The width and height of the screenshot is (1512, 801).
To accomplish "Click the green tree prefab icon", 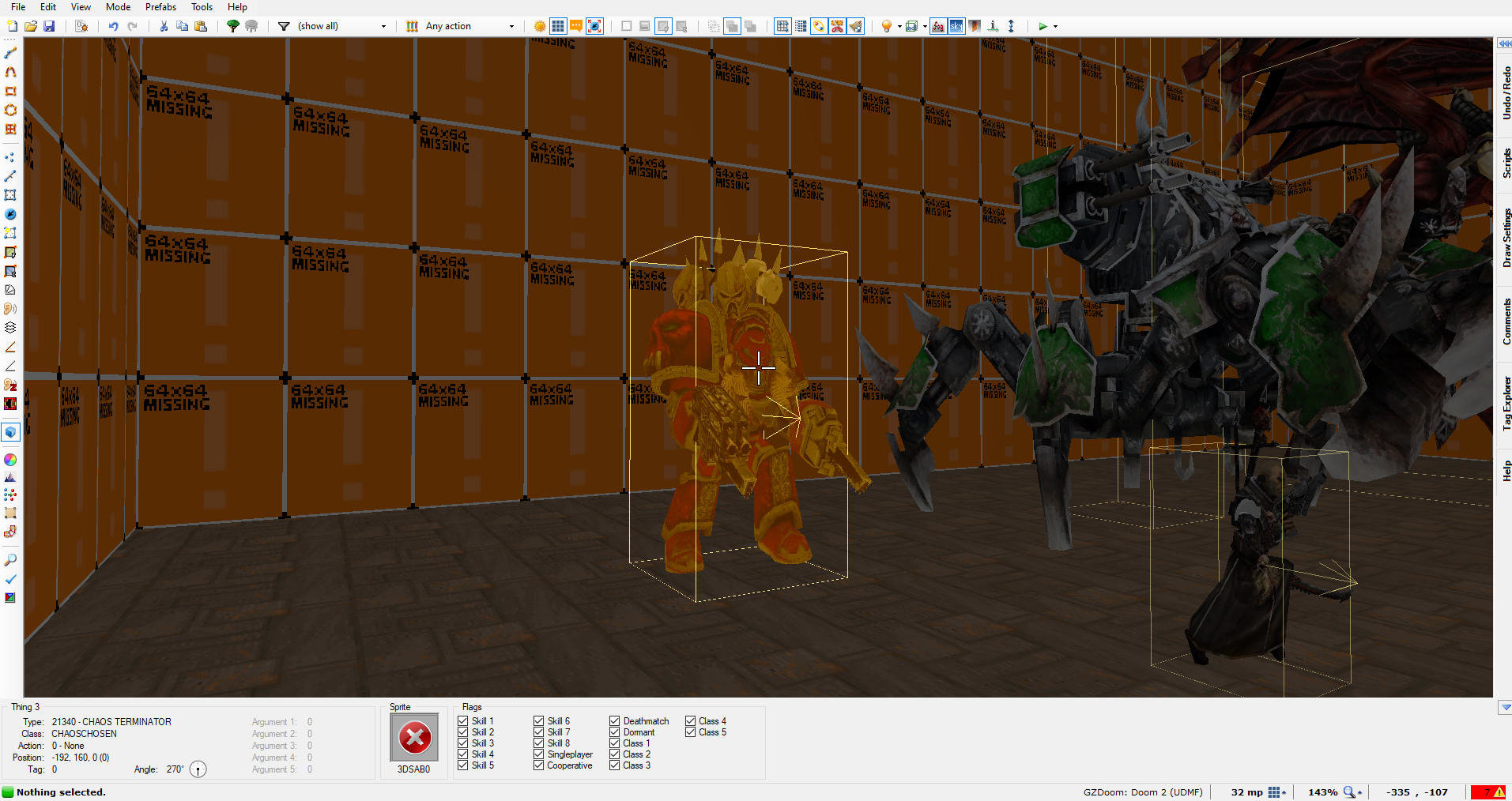I will pyautogui.click(x=233, y=26).
